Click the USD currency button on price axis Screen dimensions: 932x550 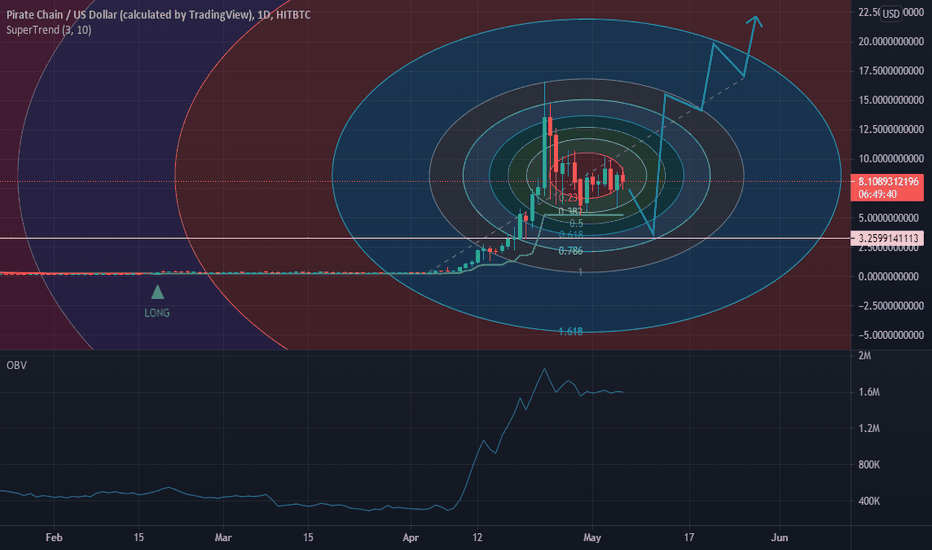tap(890, 14)
